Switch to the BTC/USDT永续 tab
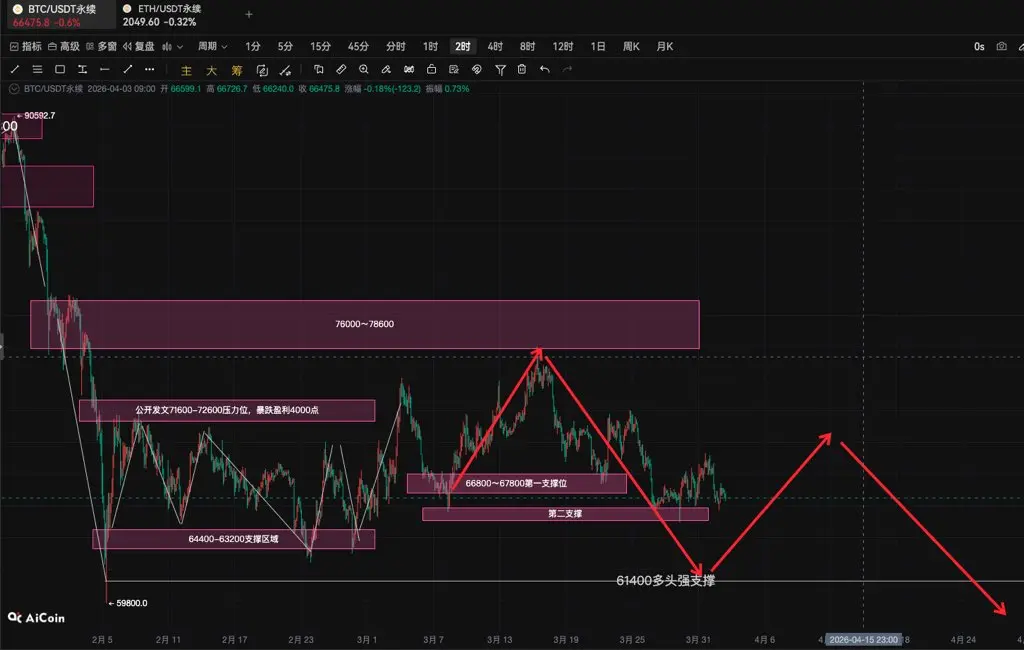The width and height of the screenshot is (1024, 650). (x=60, y=15)
